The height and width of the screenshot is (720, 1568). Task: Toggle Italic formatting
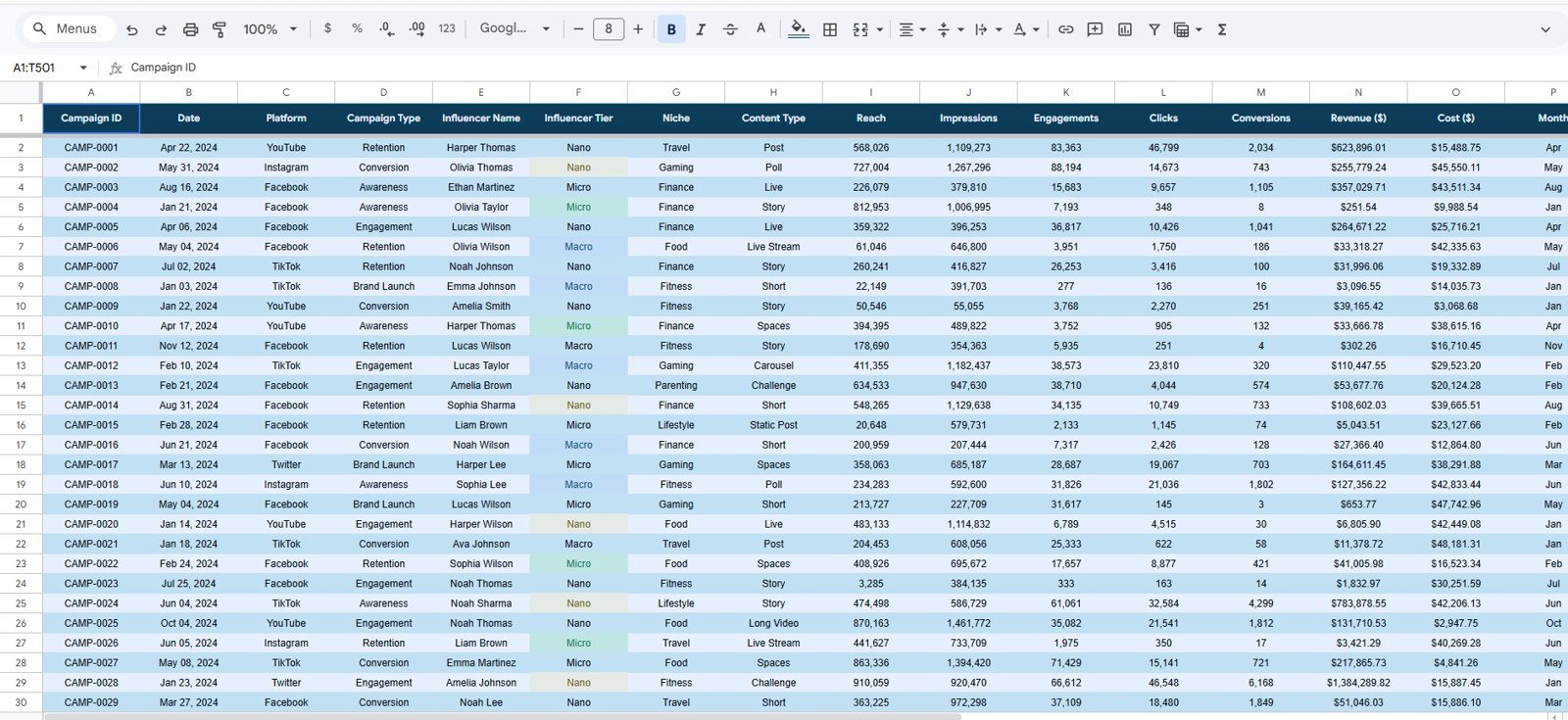tap(701, 29)
